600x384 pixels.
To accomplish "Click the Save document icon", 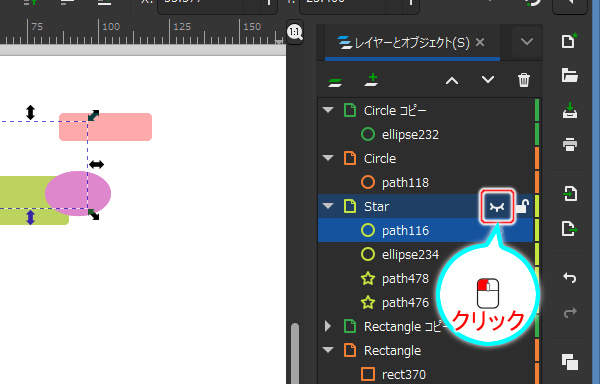I will (570, 111).
